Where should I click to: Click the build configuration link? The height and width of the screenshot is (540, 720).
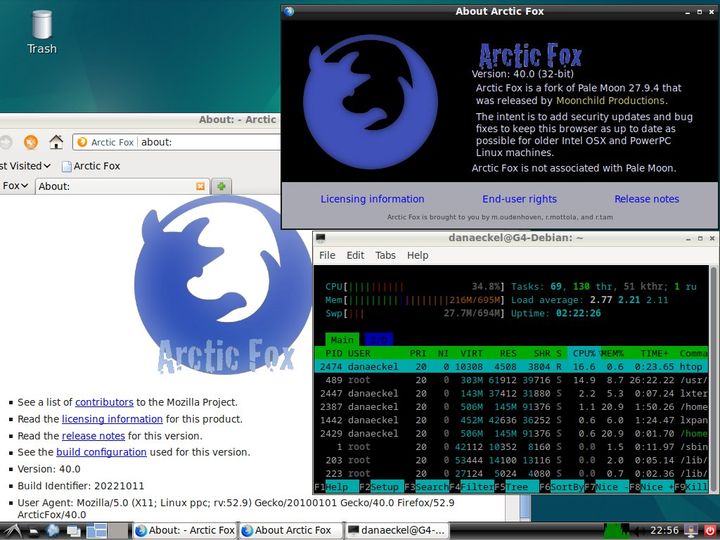point(101,452)
